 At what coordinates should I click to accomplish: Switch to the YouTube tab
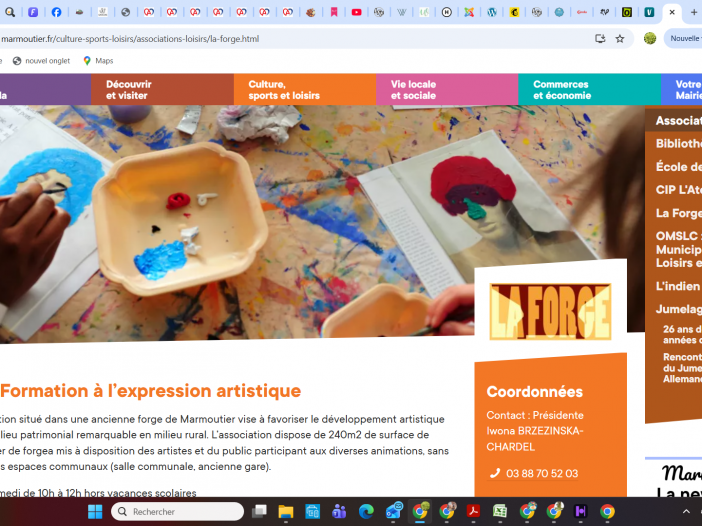[x=356, y=12]
